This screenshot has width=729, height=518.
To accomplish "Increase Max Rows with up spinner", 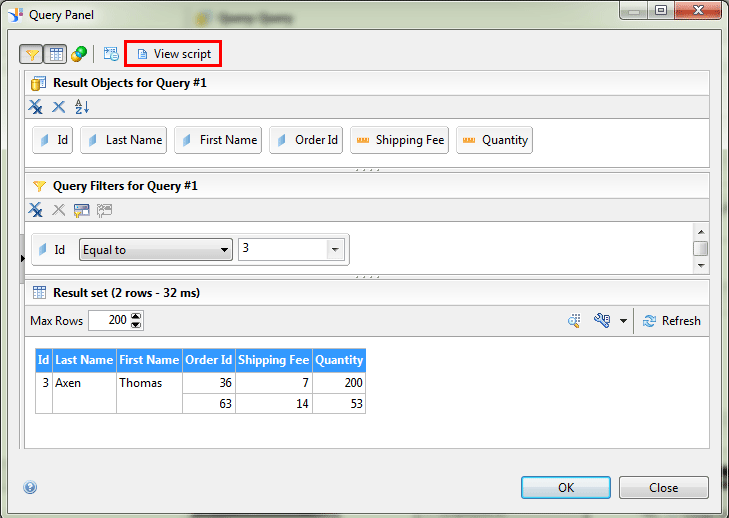I will click(136, 316).
